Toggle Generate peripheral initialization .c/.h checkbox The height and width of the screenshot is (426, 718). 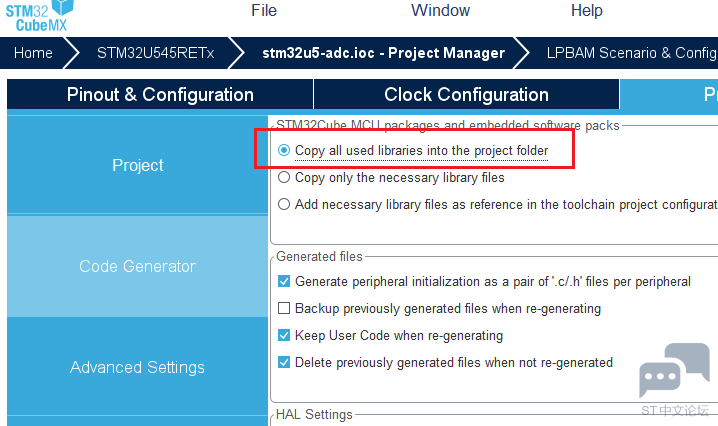pyautogui.click(x=284, y=281)
